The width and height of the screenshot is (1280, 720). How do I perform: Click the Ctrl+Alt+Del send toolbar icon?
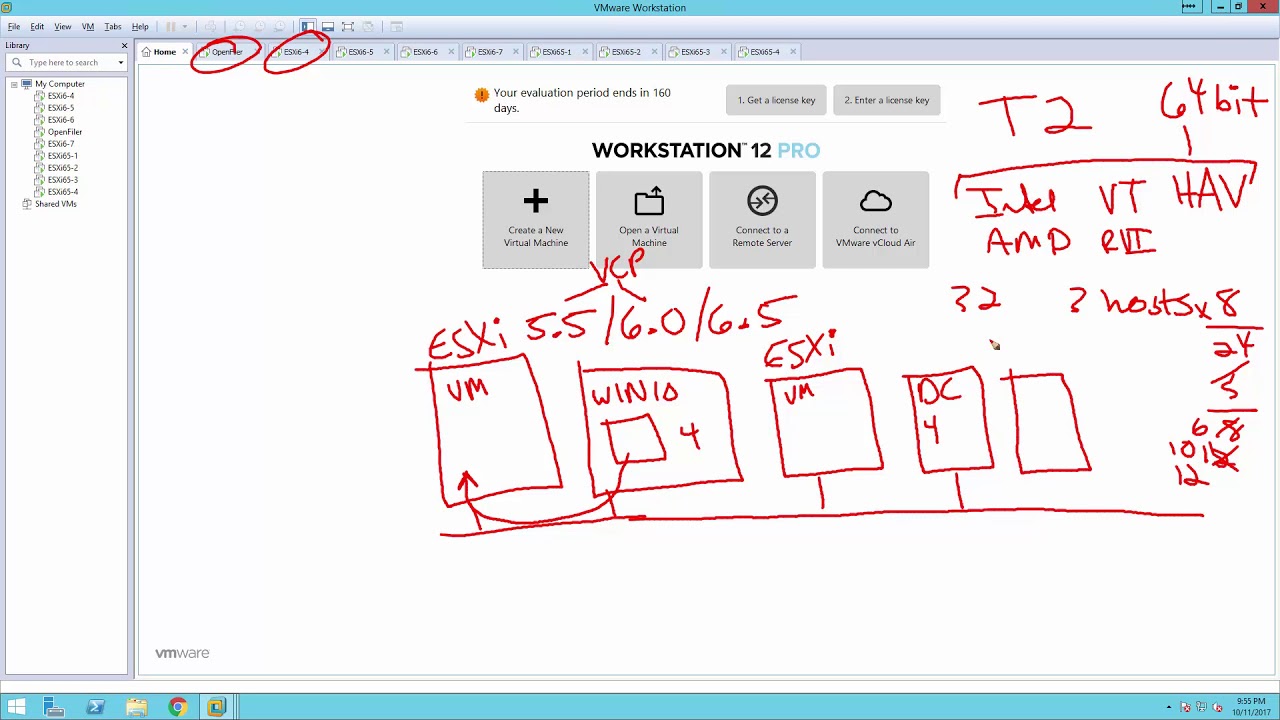click(210, 27)
